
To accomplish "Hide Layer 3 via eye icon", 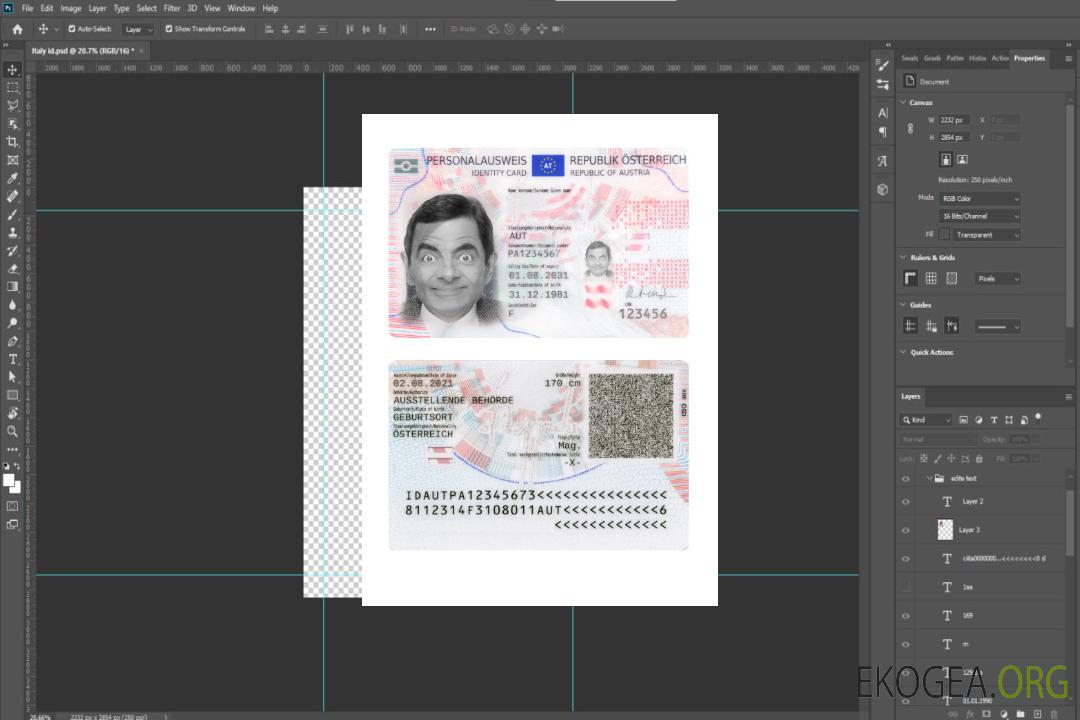I will [906, 531].
